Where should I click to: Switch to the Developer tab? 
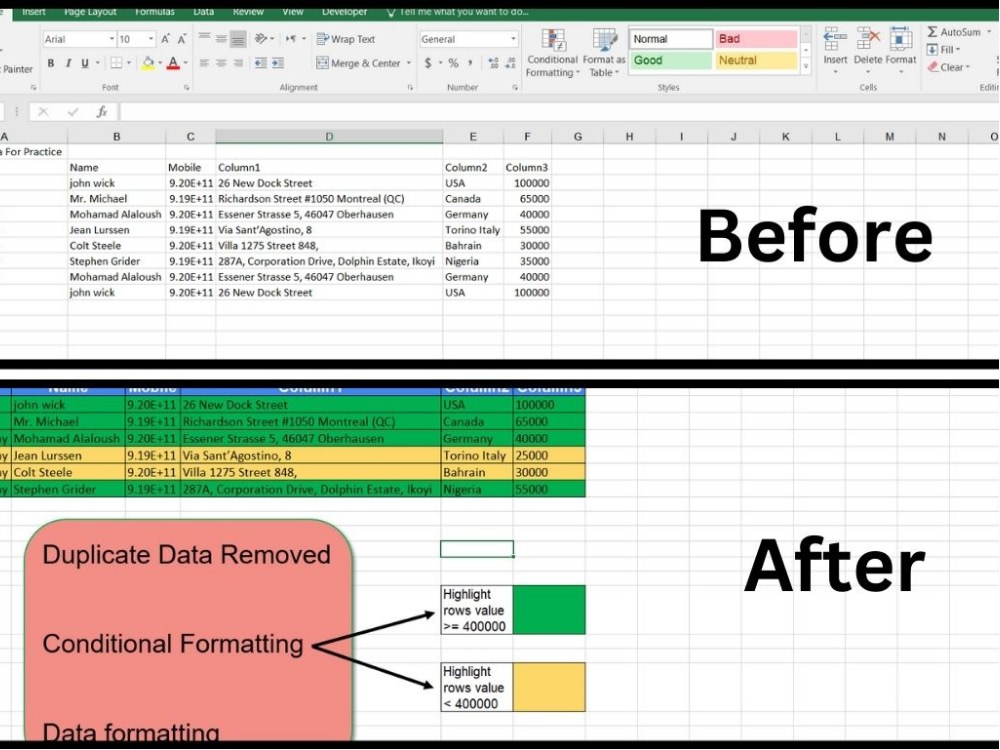point(344,12)
